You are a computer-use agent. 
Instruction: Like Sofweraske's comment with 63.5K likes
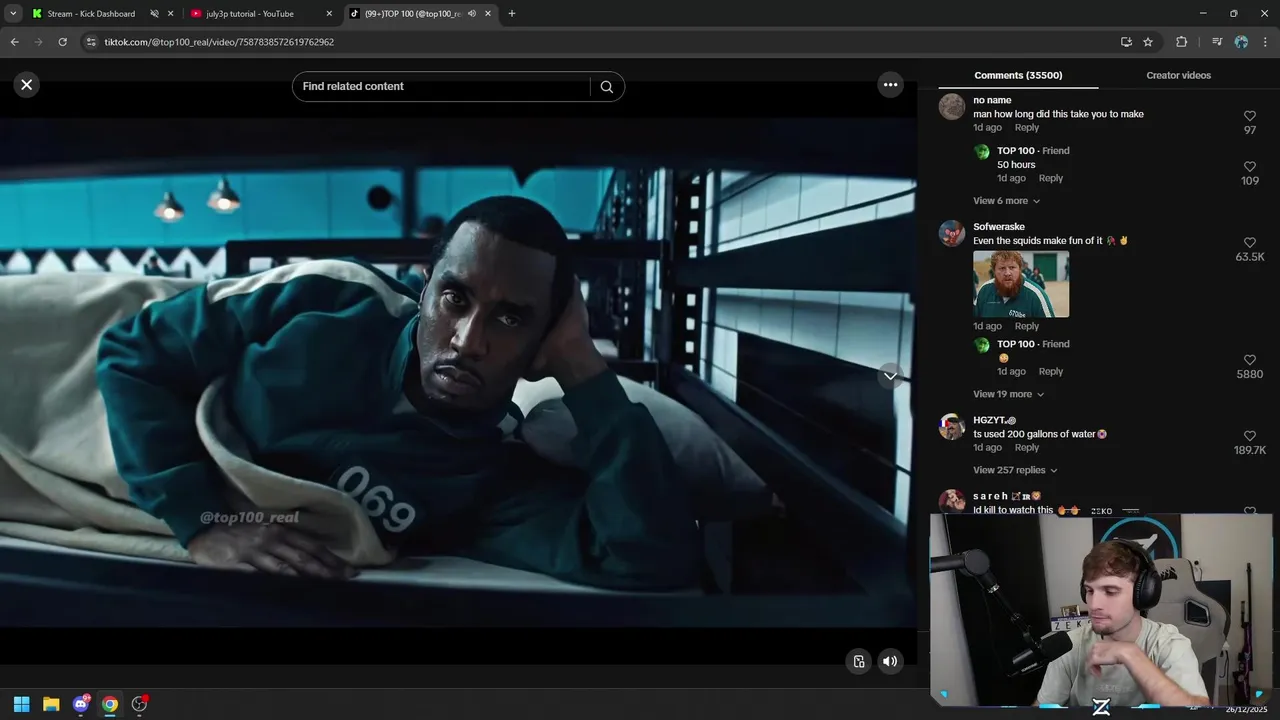tap(1249, 243)
